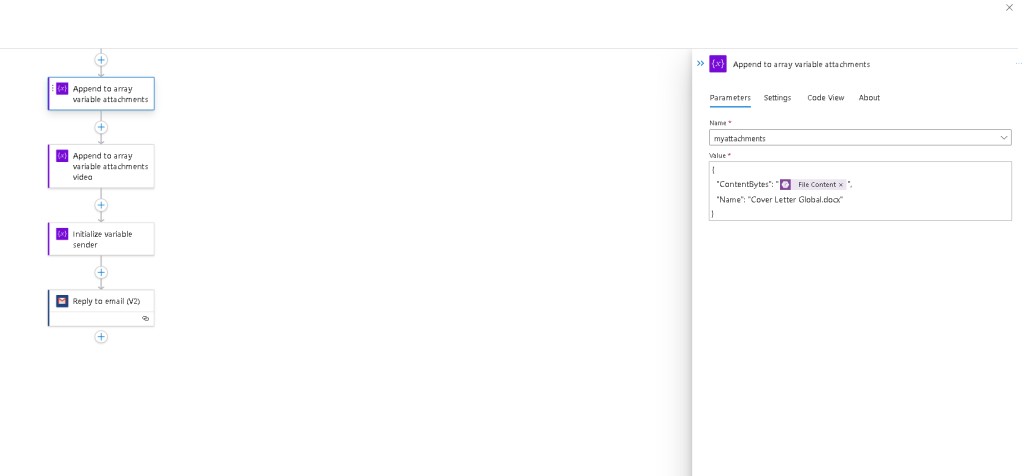Click the panel title Append to array variable attachments
The width and height of the screenshot is (1024, 476).
tap(801, 64)
